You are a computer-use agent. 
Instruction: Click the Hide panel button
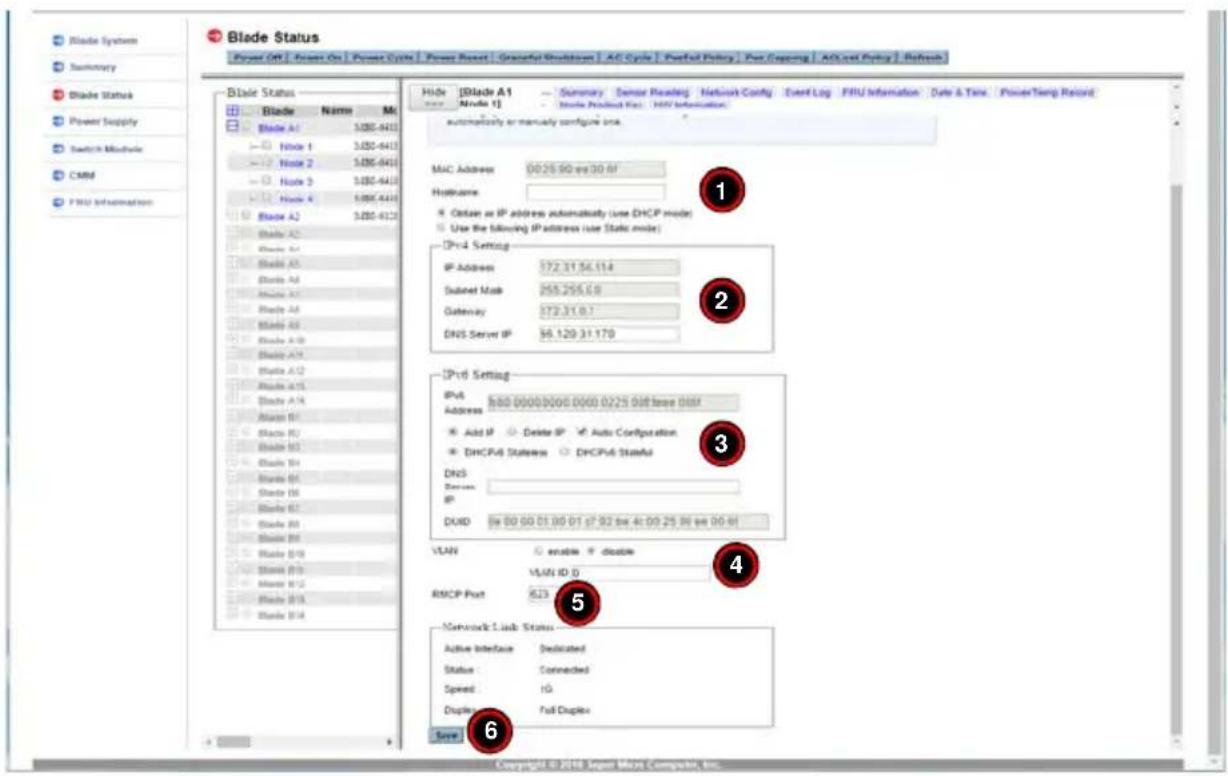tap(432, 97)
